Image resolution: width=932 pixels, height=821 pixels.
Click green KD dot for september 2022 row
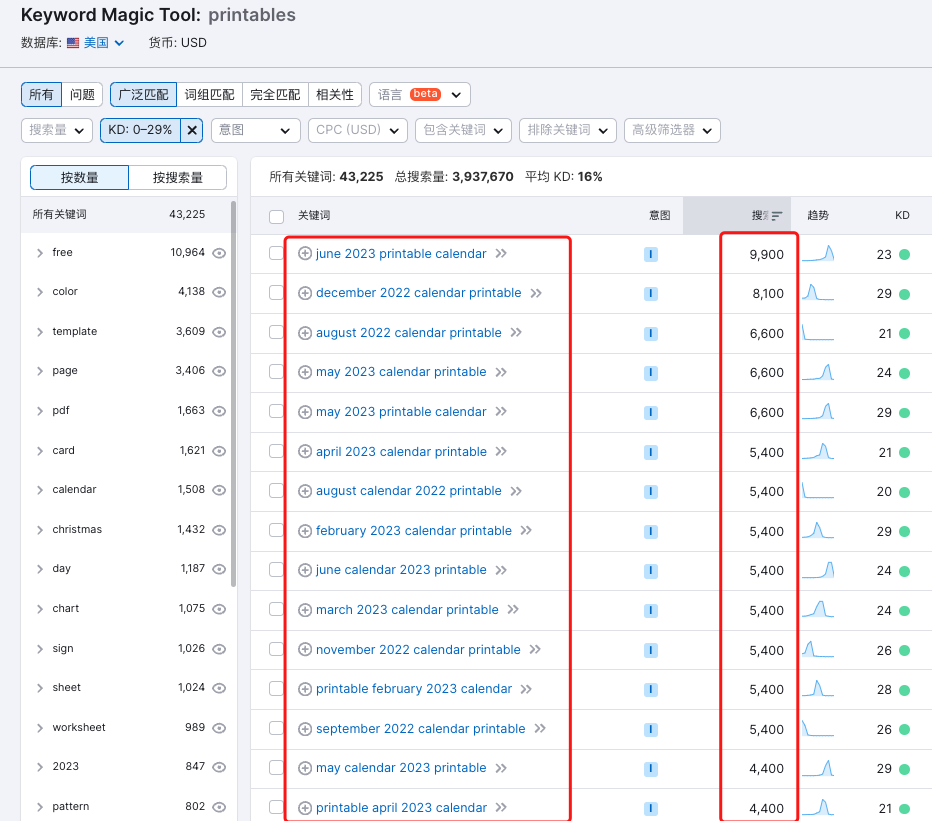pyautogui.click(x=904, y=729)
